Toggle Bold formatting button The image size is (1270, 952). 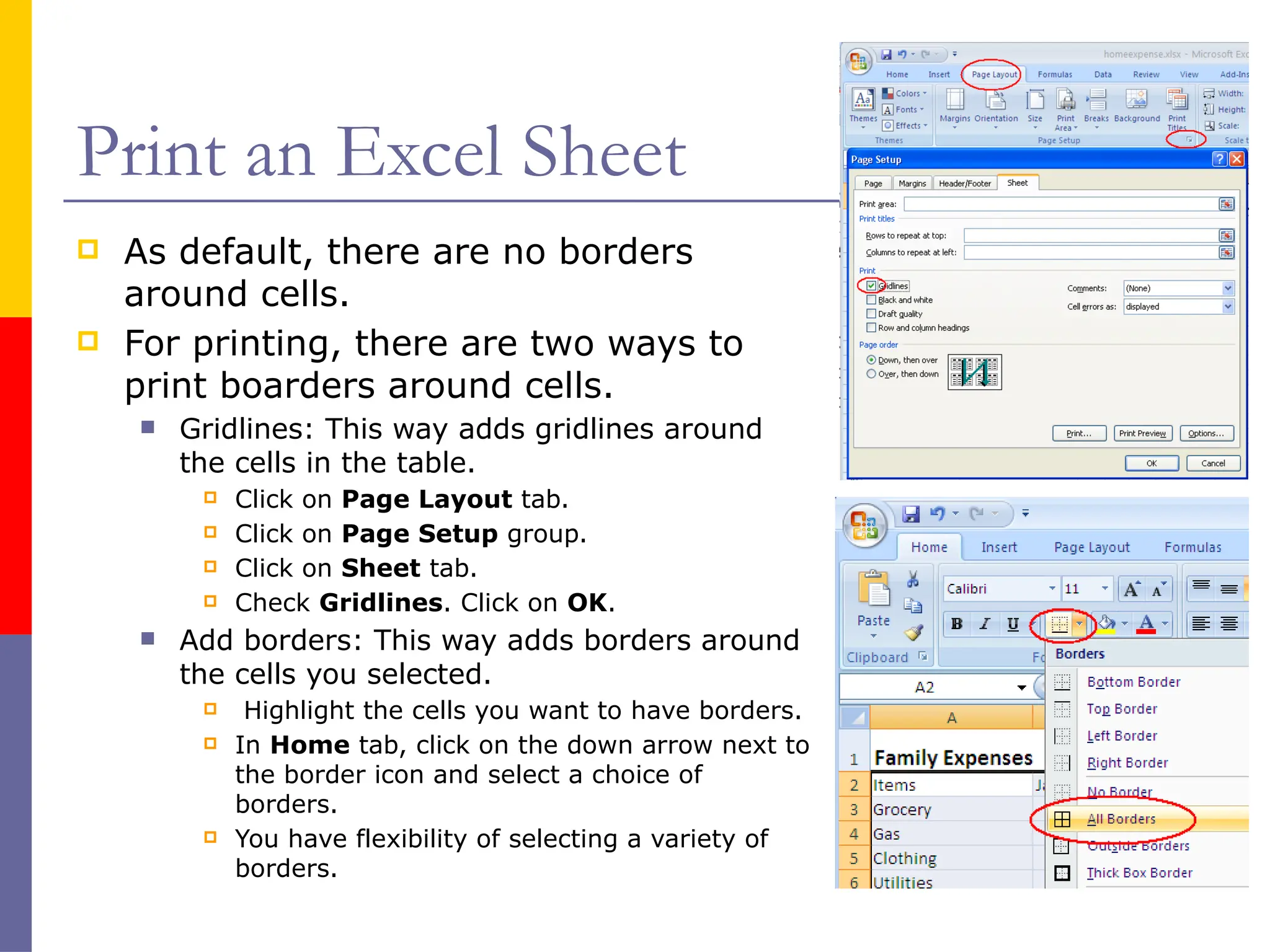(x=957, y=624)
